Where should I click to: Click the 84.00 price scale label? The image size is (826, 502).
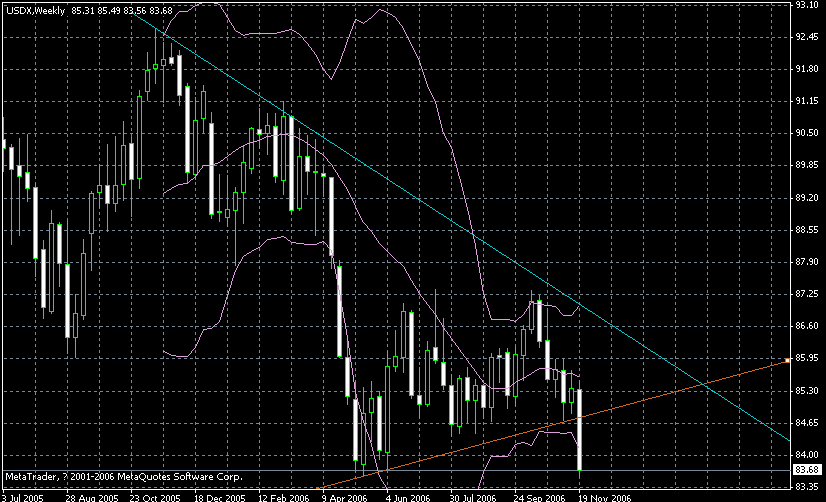[x=807, y=455]
